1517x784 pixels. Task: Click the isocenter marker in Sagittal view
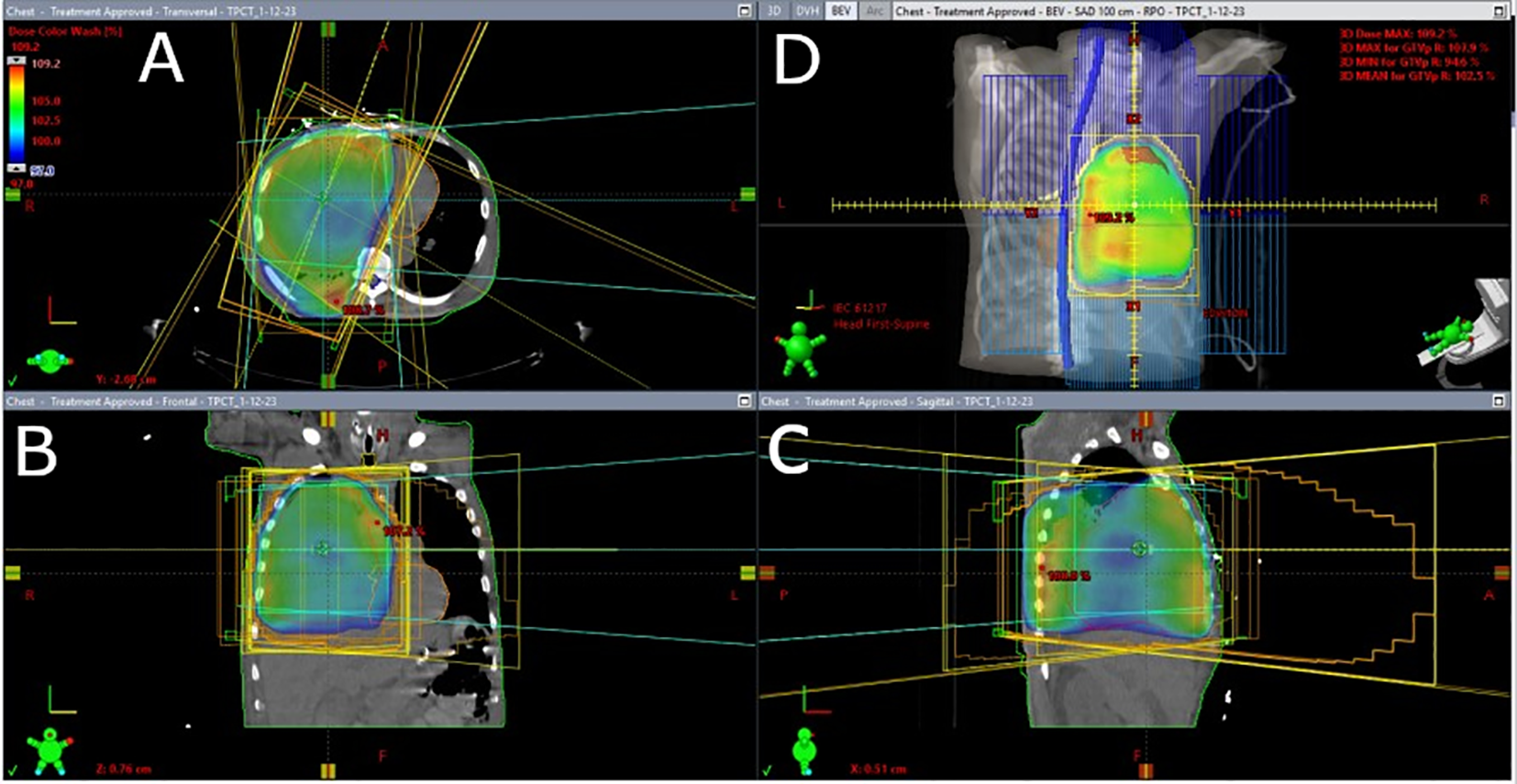coord(1139,549)
